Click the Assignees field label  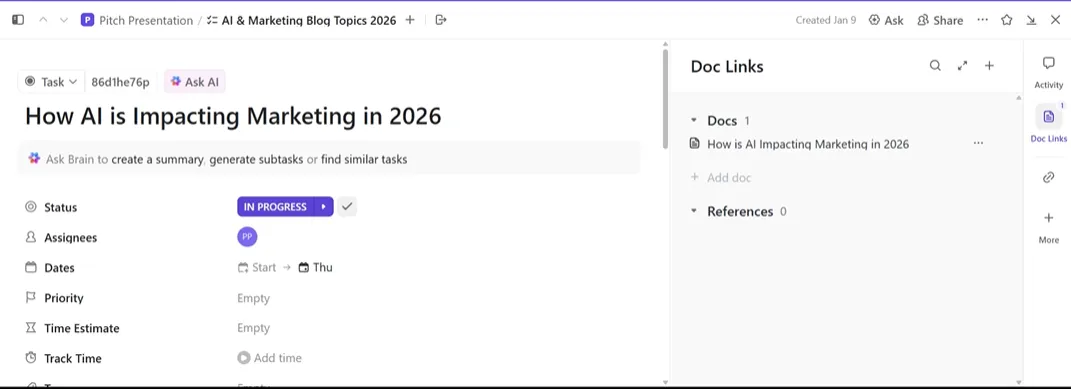pyautogui.click(x=70, y=237)
